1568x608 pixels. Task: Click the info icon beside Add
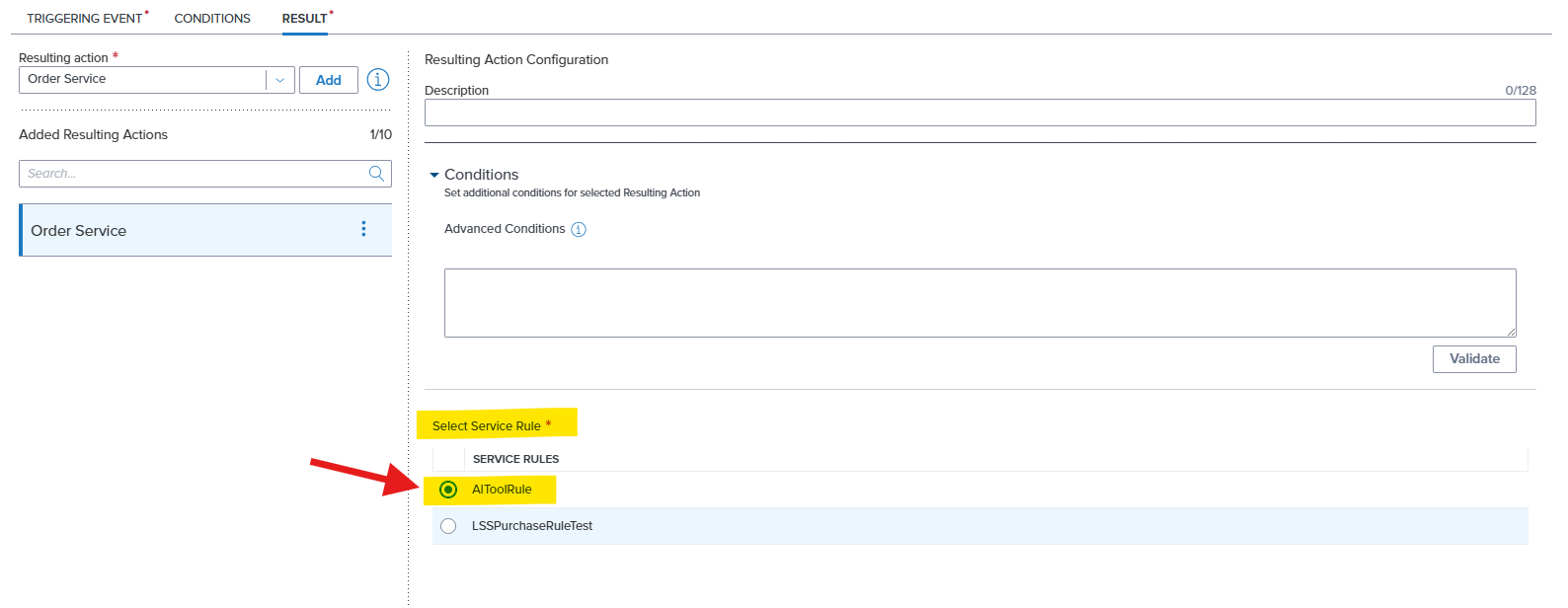(x=378, y=80)
